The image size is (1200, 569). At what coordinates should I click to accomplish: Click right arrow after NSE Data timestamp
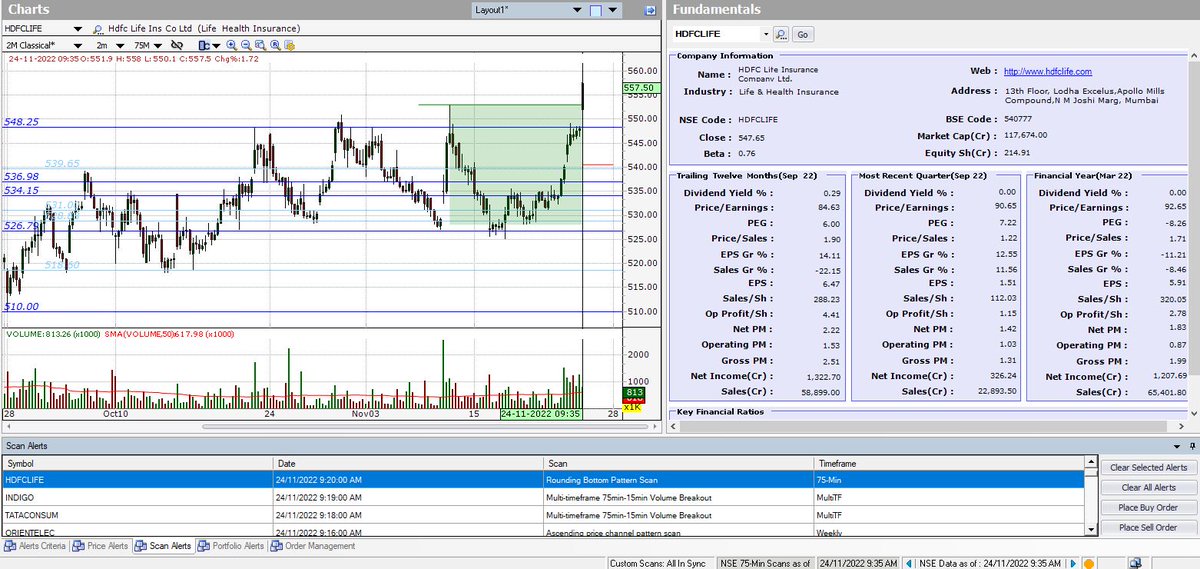(1074, 563)
